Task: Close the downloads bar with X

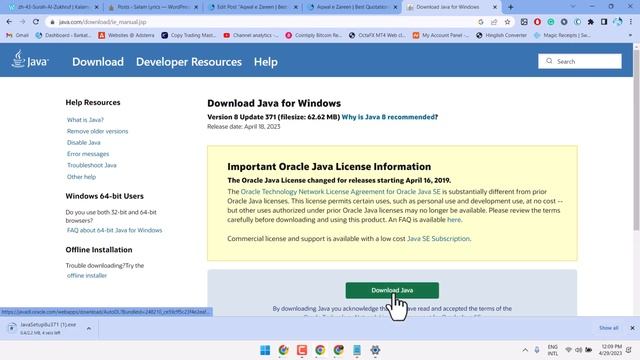Action: pyautogui.click(x=632, y=328)
